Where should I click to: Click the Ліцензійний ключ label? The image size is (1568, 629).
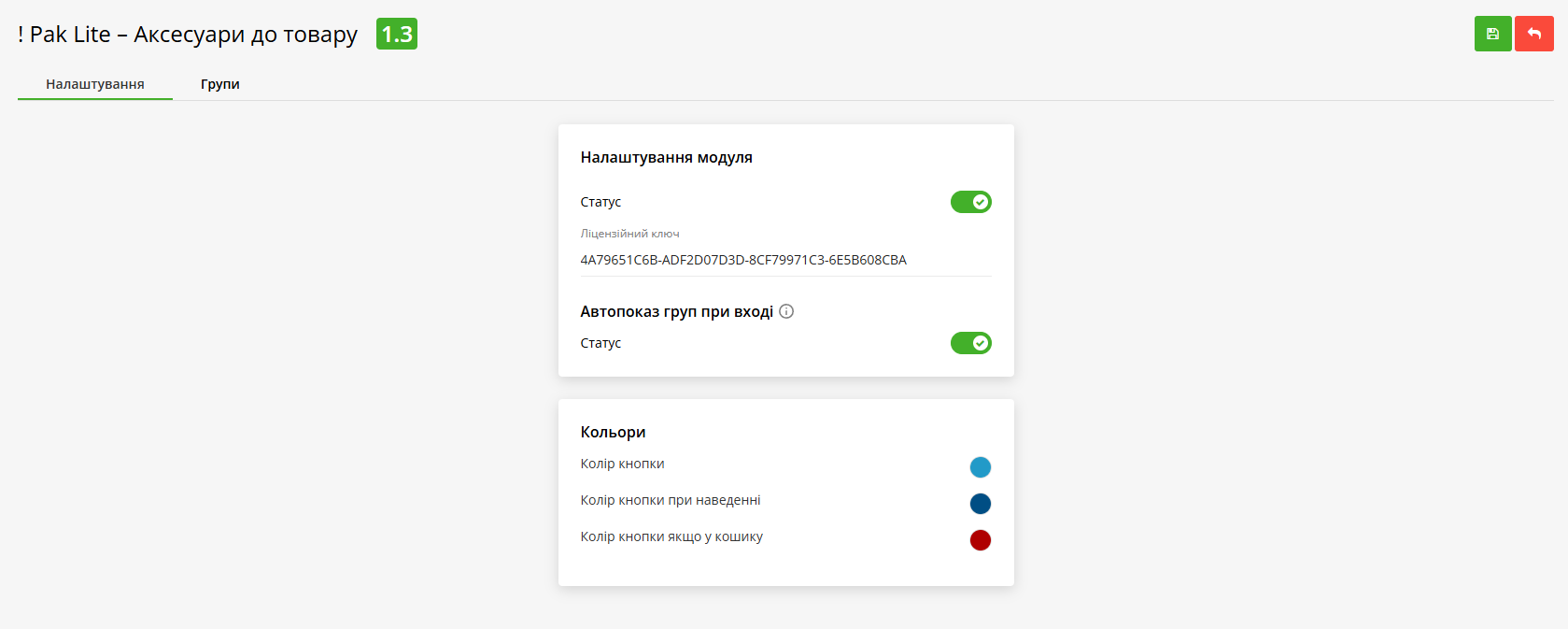coord(629,234)
